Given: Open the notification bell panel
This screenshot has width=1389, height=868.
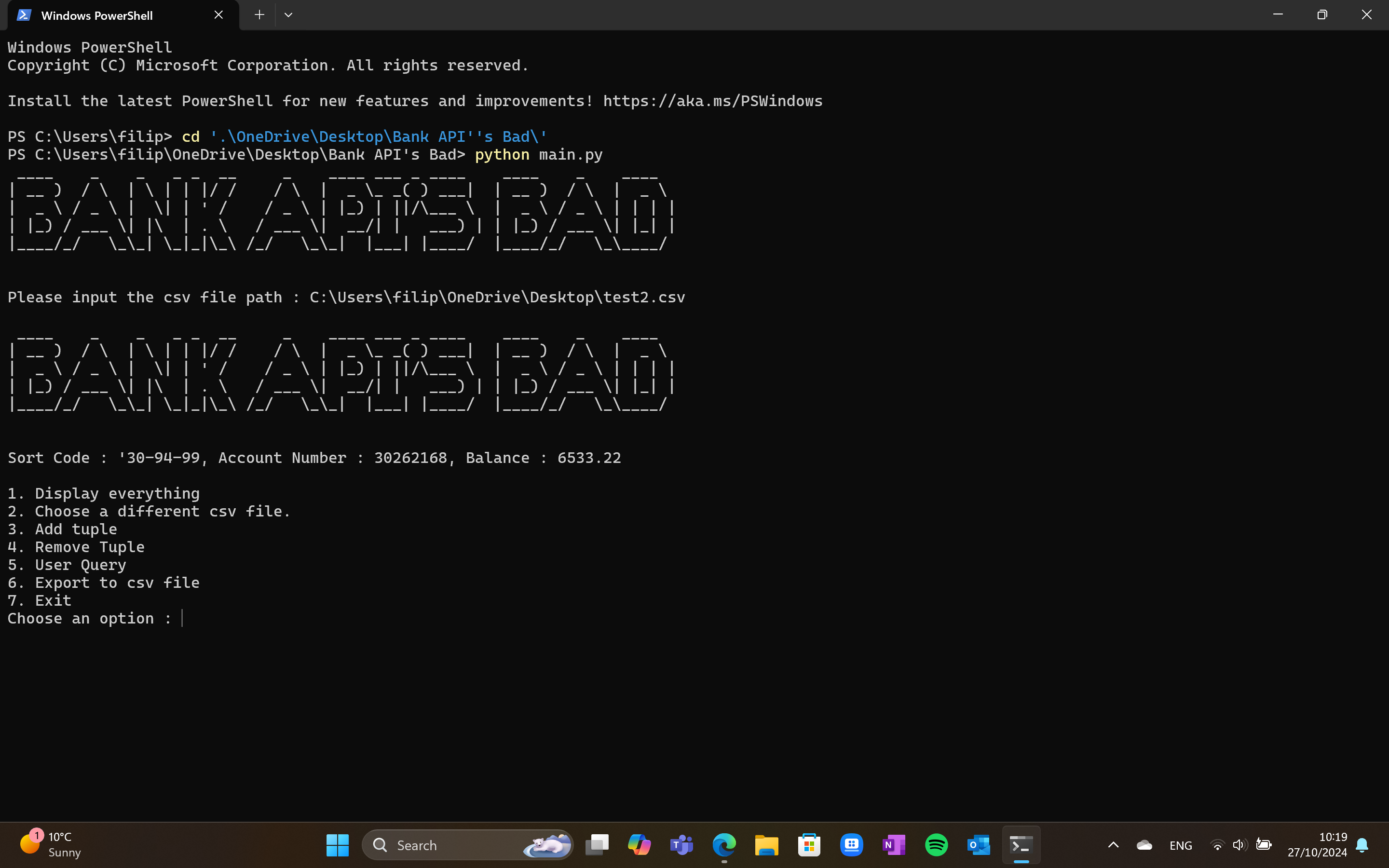Looking at the screenshot, I should (x=1362, y=845).
